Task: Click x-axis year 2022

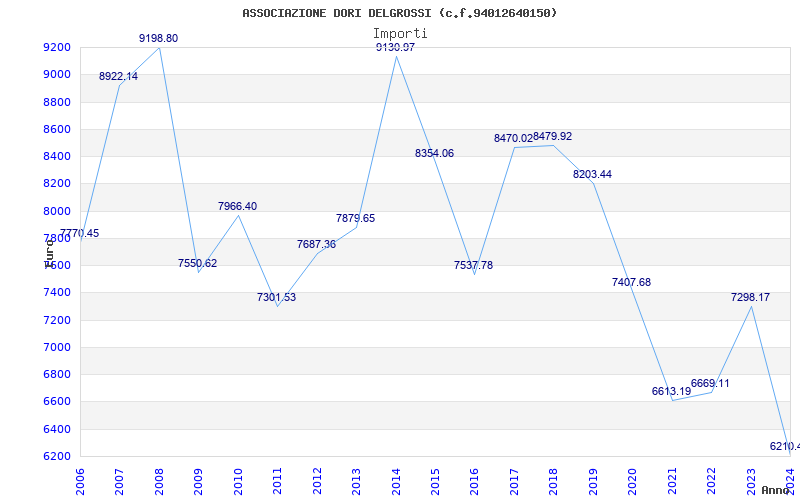Action: pos(712,482)
